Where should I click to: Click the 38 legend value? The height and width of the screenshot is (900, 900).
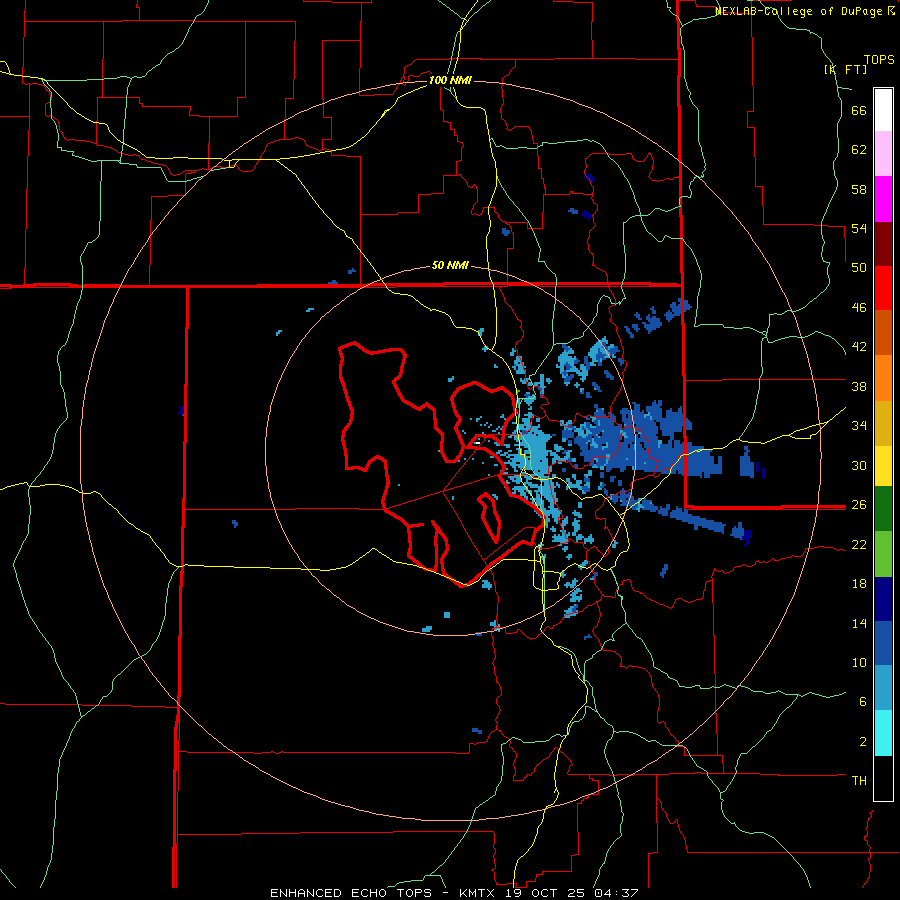(859, 386)
